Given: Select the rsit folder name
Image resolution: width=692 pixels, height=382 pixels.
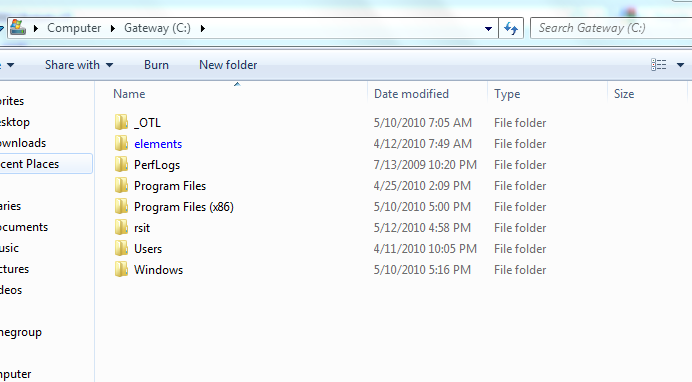Looking at the screenshot, I should (x=142, y=228).
